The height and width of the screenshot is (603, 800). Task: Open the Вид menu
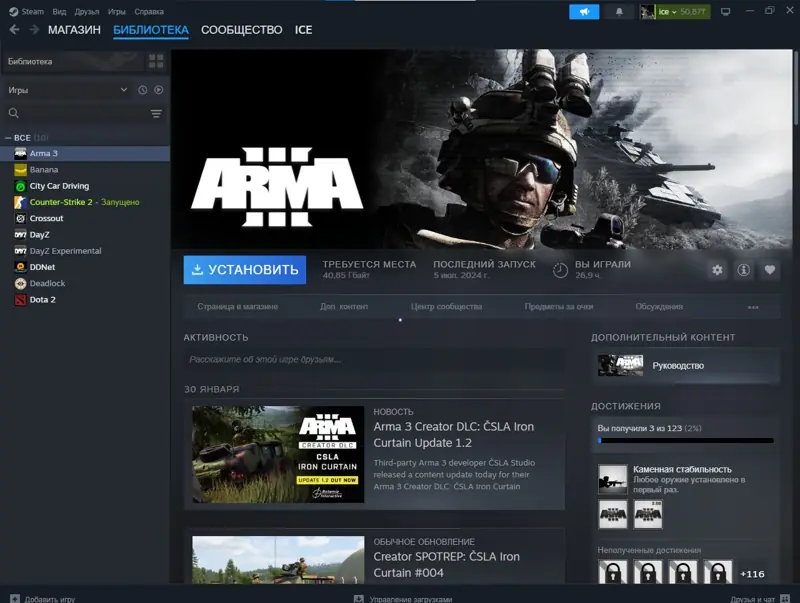(59, 11)
